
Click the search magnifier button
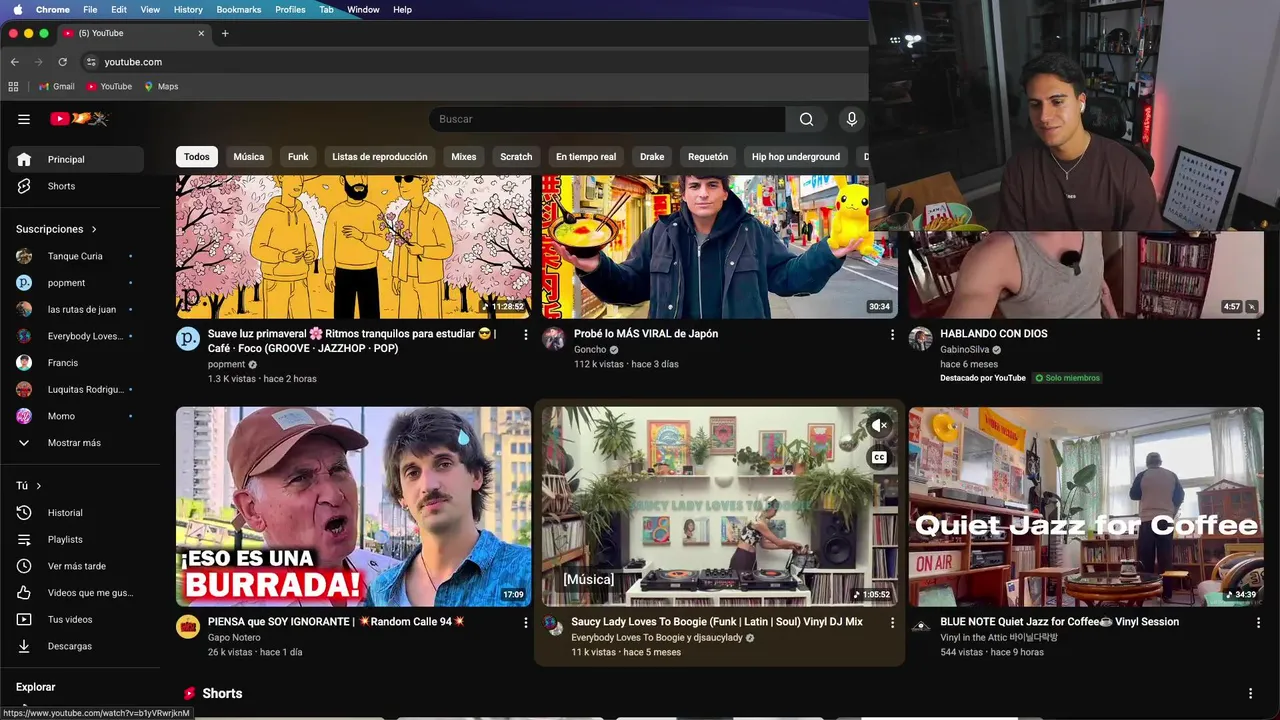(x=806, y=119)
